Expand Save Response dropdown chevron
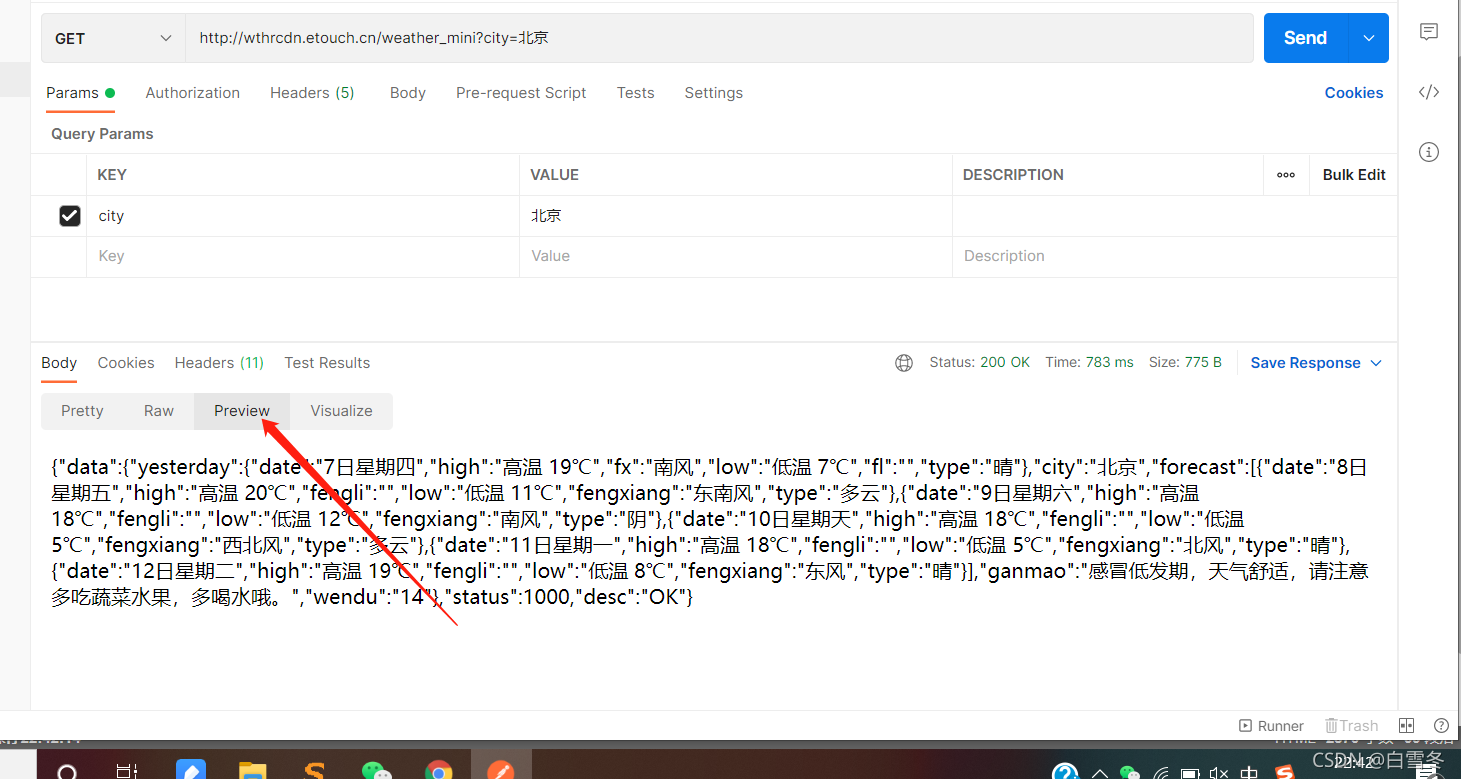 1376,363
